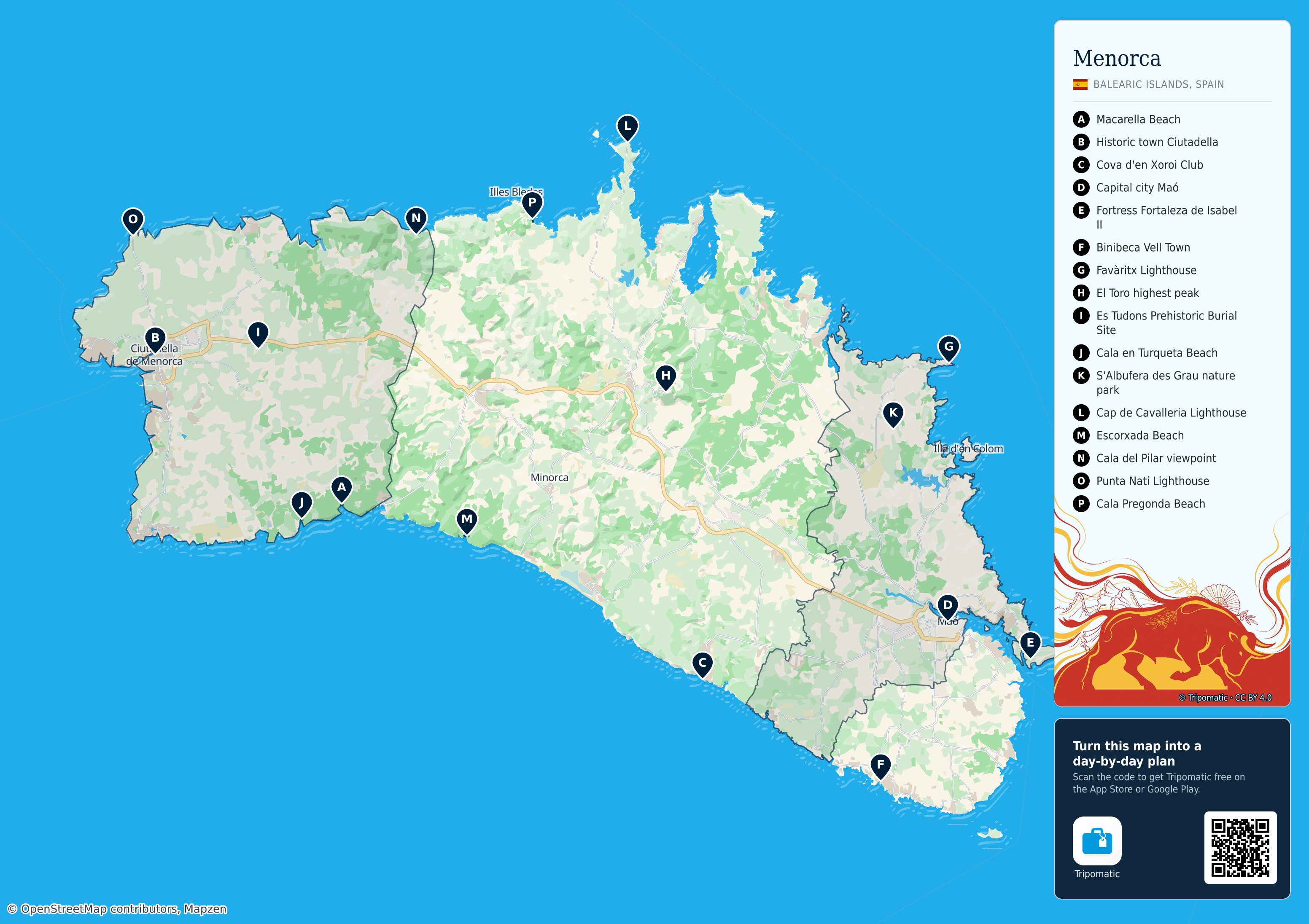Click the Illa d'en Colom map label
The width and height of the screenshot is (1309, 924).
[x=968, y=449]
